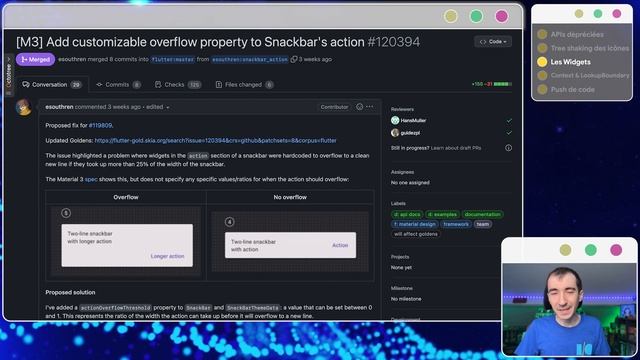Click HansMuller's approval checkmark icon
Image resolution: width=640 pixels, height=360 pixels.
(509, 120)
